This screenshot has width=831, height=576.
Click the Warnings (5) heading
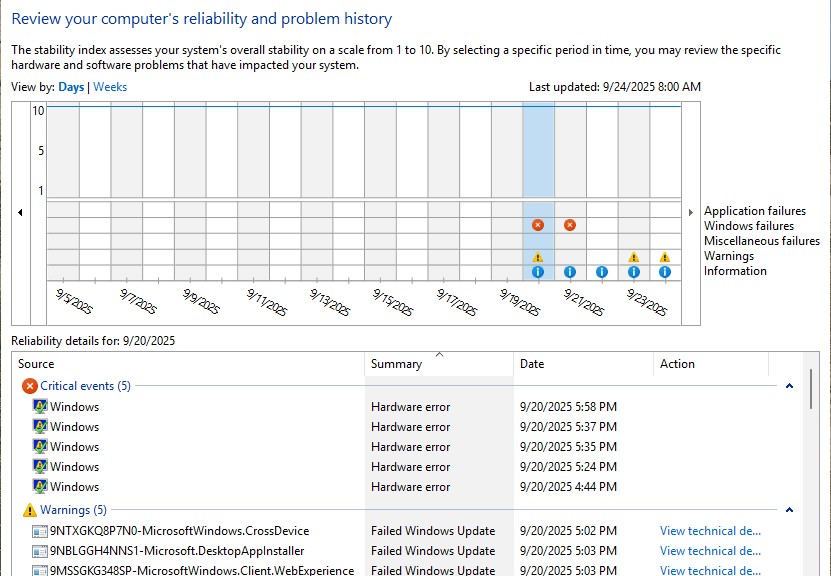73,510
